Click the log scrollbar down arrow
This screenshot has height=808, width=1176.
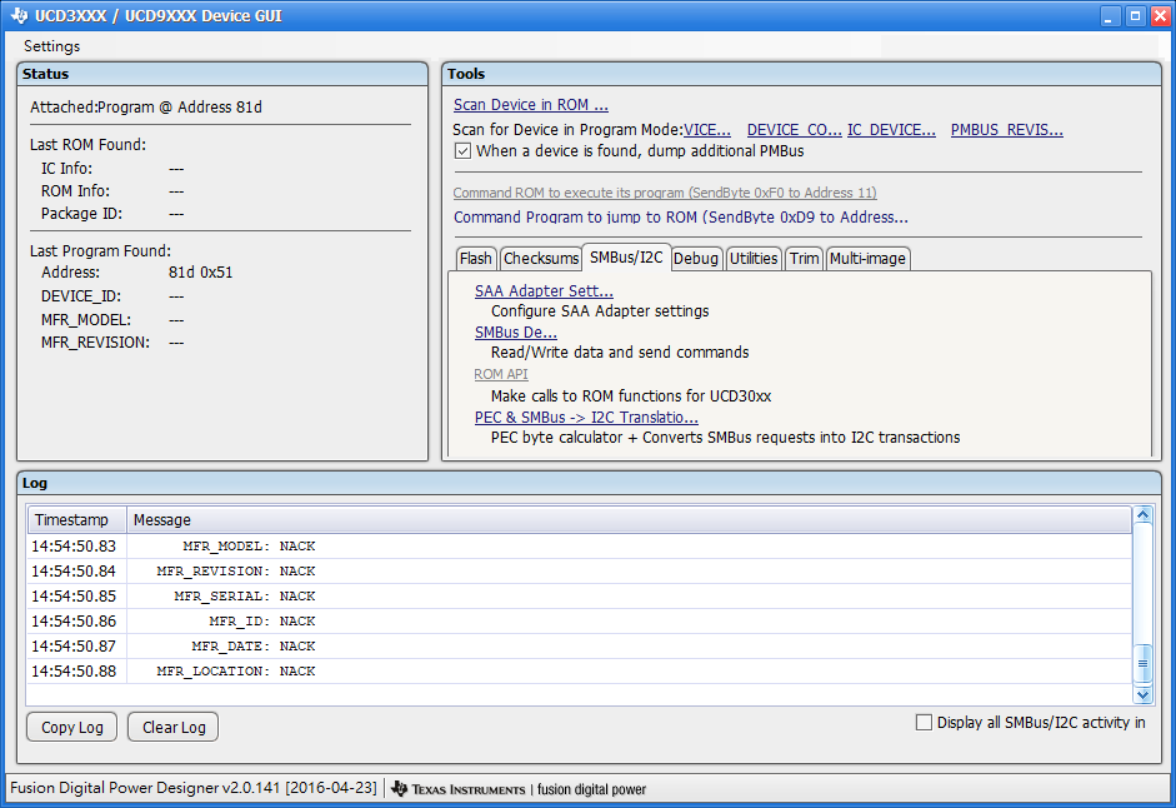1142,695
